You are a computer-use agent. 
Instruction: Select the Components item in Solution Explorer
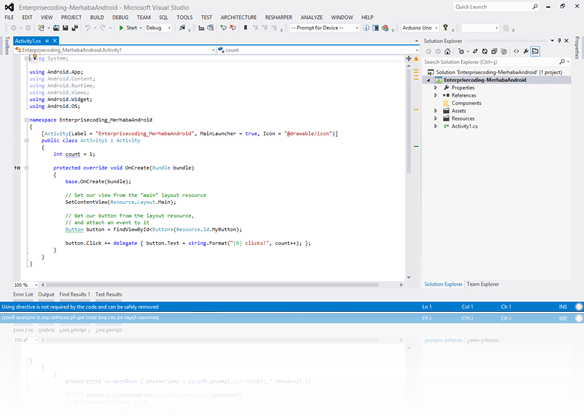click(x=466, y=103)
